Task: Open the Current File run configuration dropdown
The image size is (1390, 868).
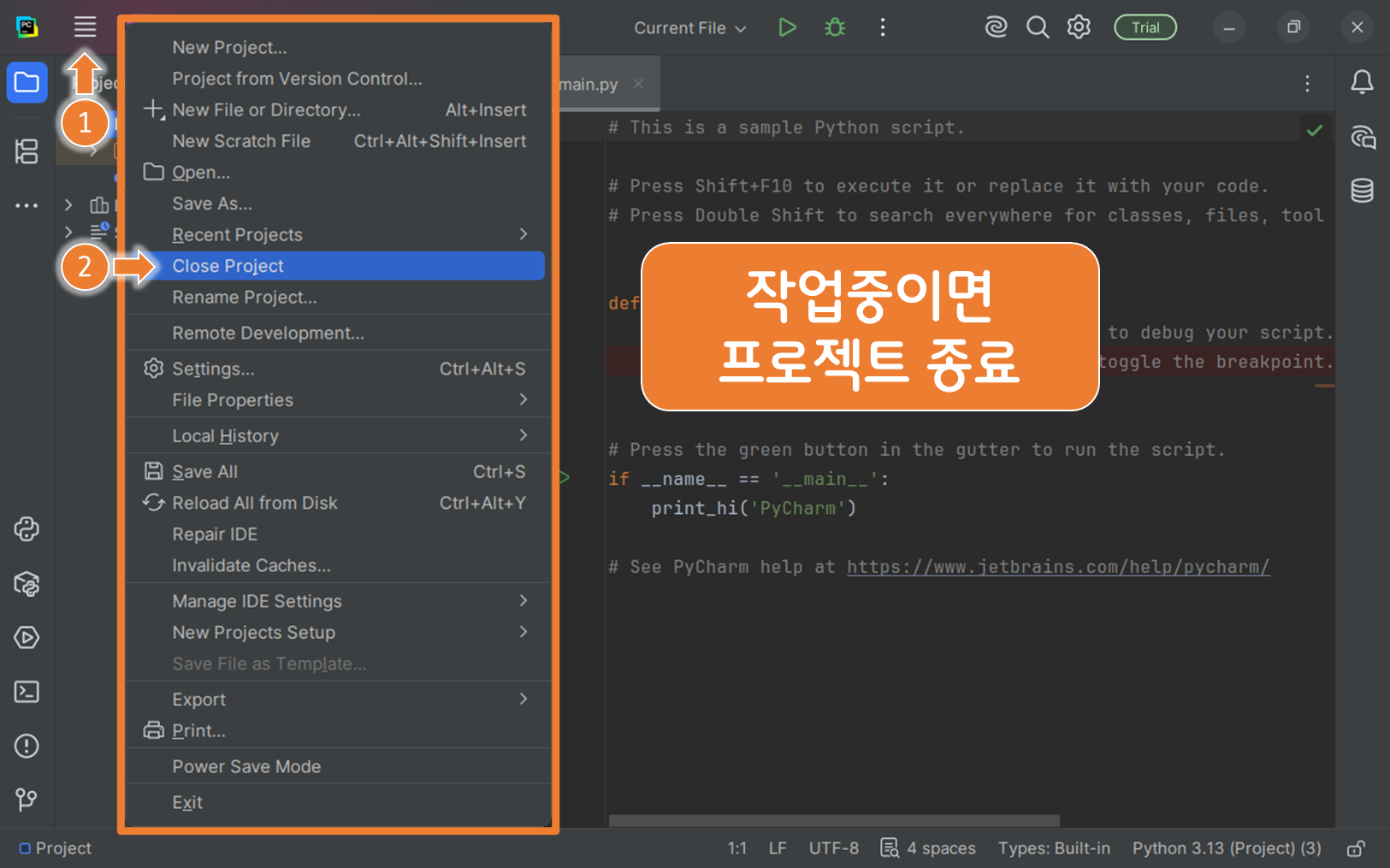Action: click(689, 27)
